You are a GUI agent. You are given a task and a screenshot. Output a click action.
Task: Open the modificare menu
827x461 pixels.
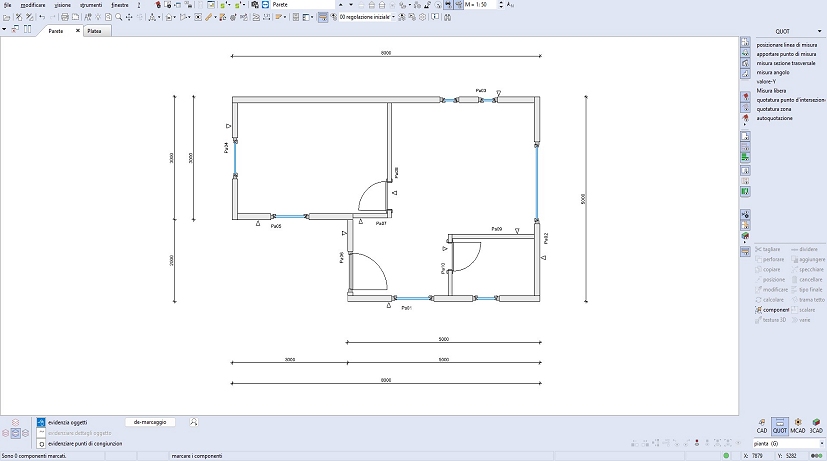33,5
